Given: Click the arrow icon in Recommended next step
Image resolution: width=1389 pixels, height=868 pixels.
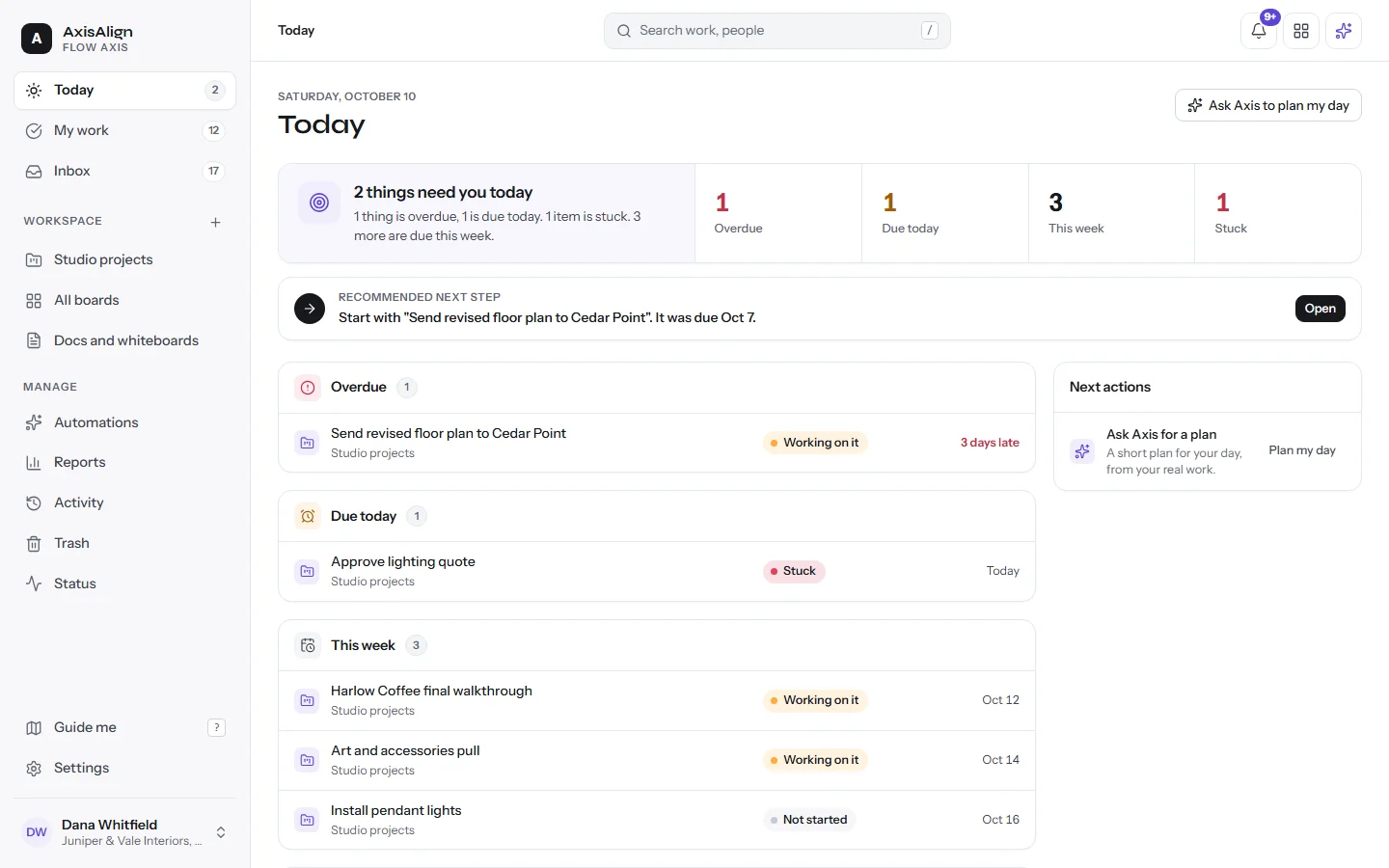Looking at the screenshot, I should tap(310, 309).
